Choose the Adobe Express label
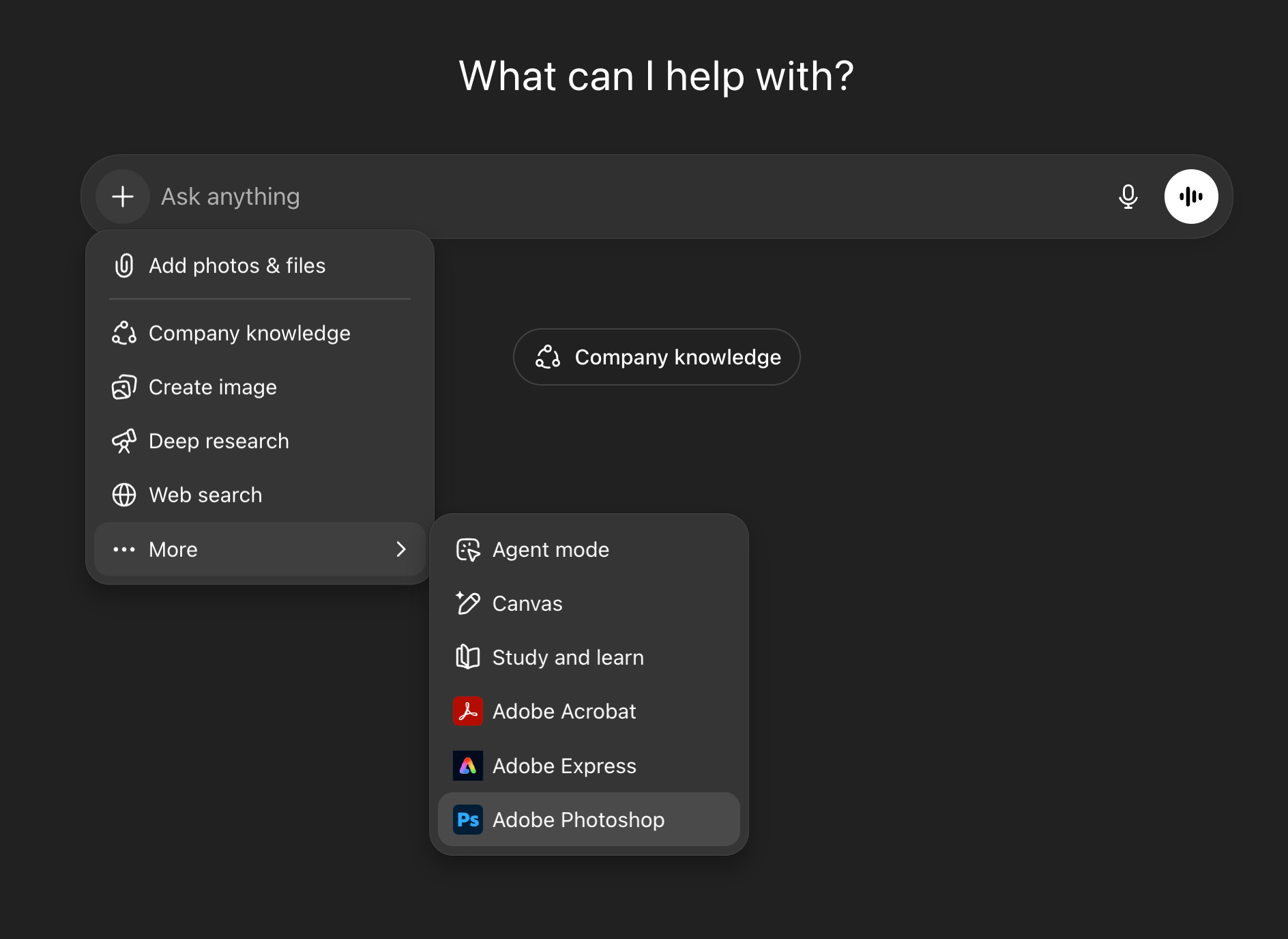This screenshot has height=939, width=1288. [x=564, y=766]
